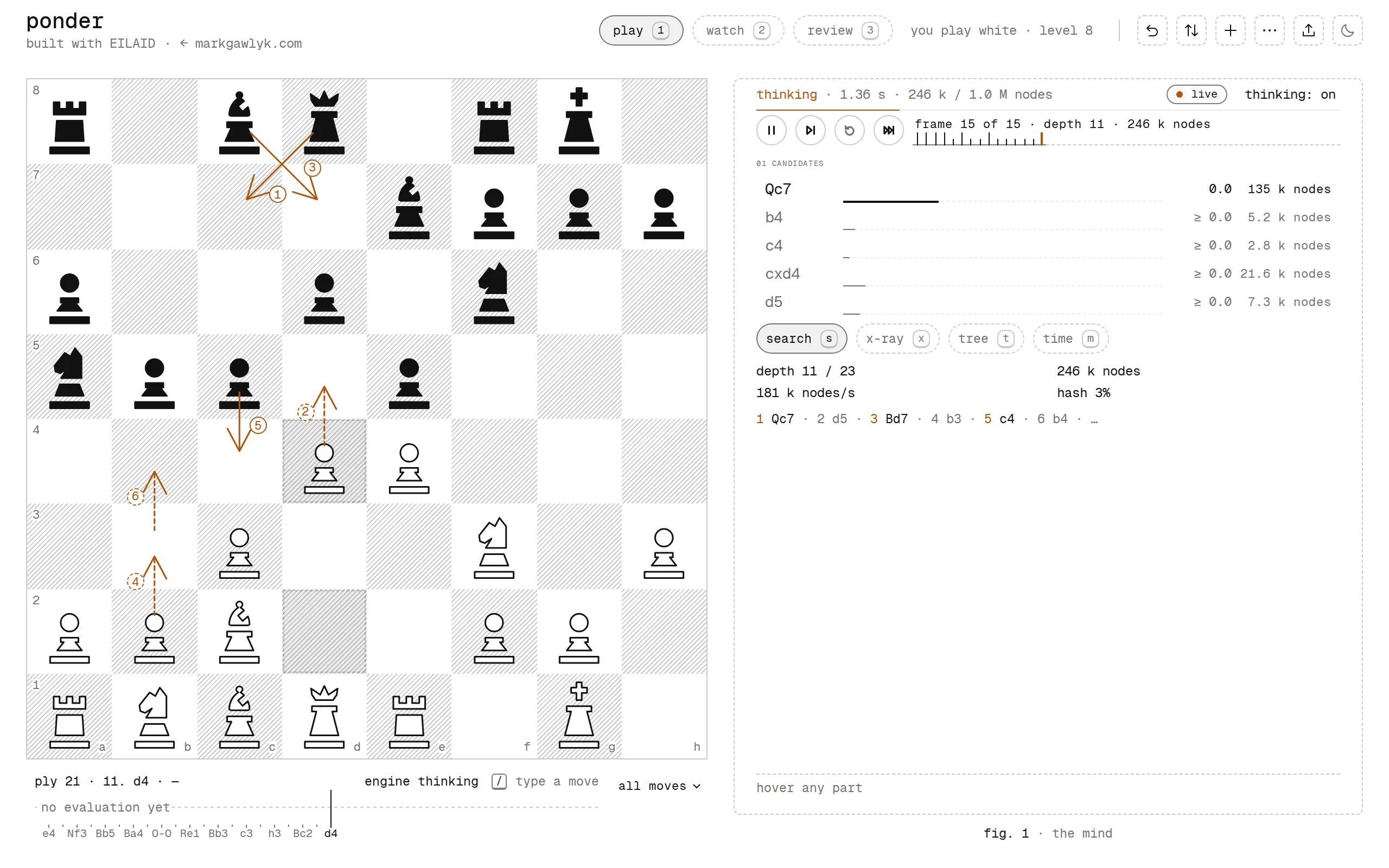
Task: Restart the search playback
Action: (850, 130)
